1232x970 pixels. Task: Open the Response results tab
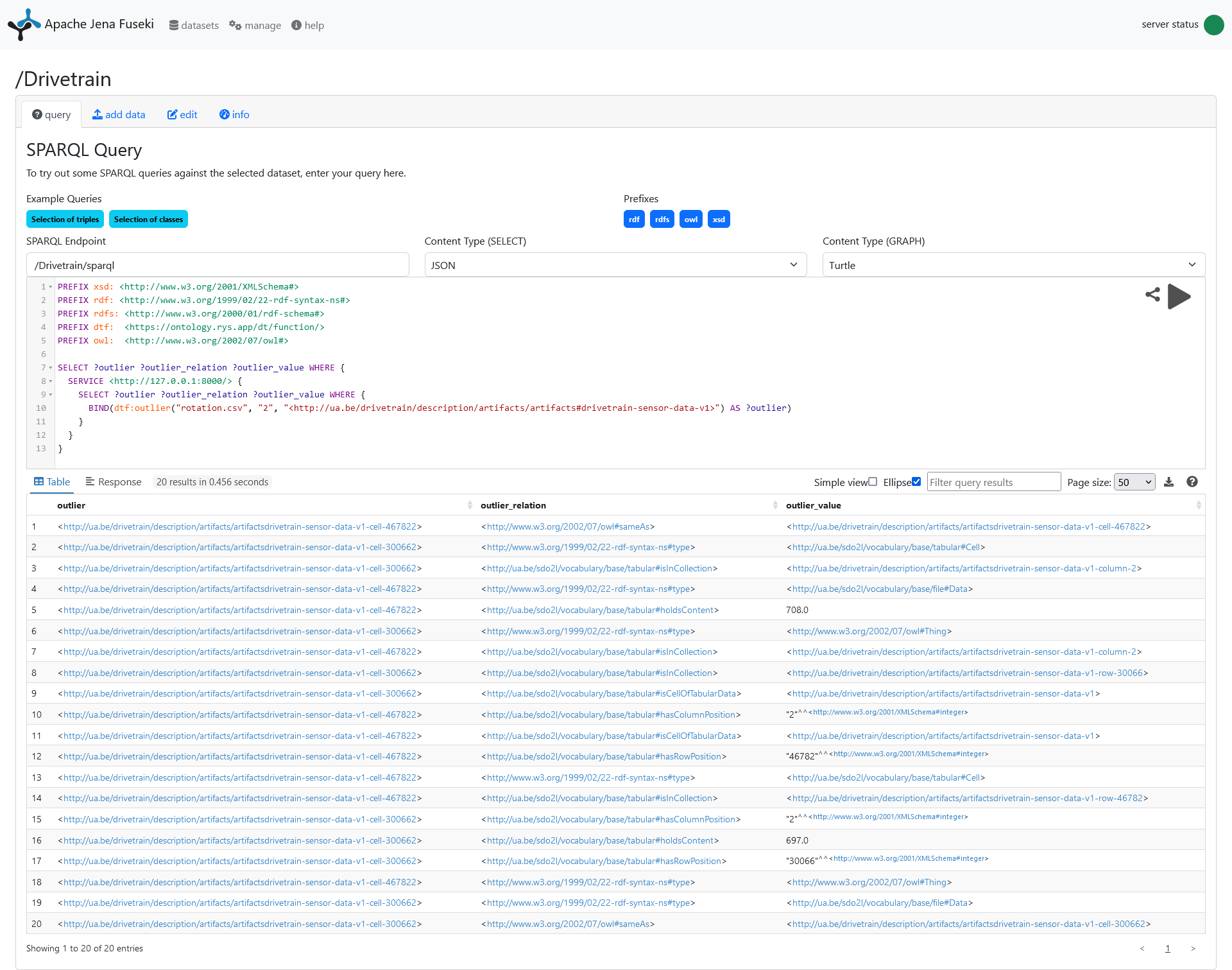click(x=113, y=482)
